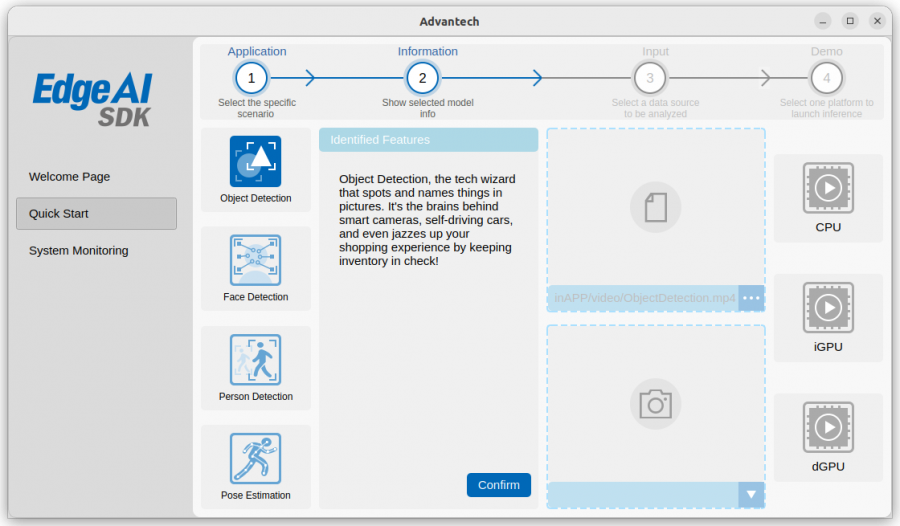Click the video file source icon
900x526 pixels.
coord(655,207)
